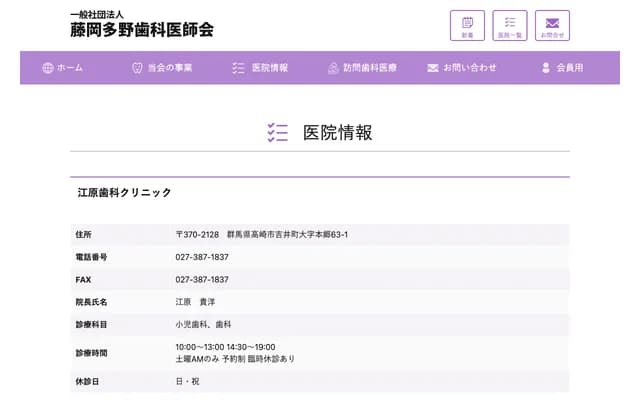The image size is (640, 400).
Task: Click the phone number in the 電話番号 row
Action: click(202, 257)
